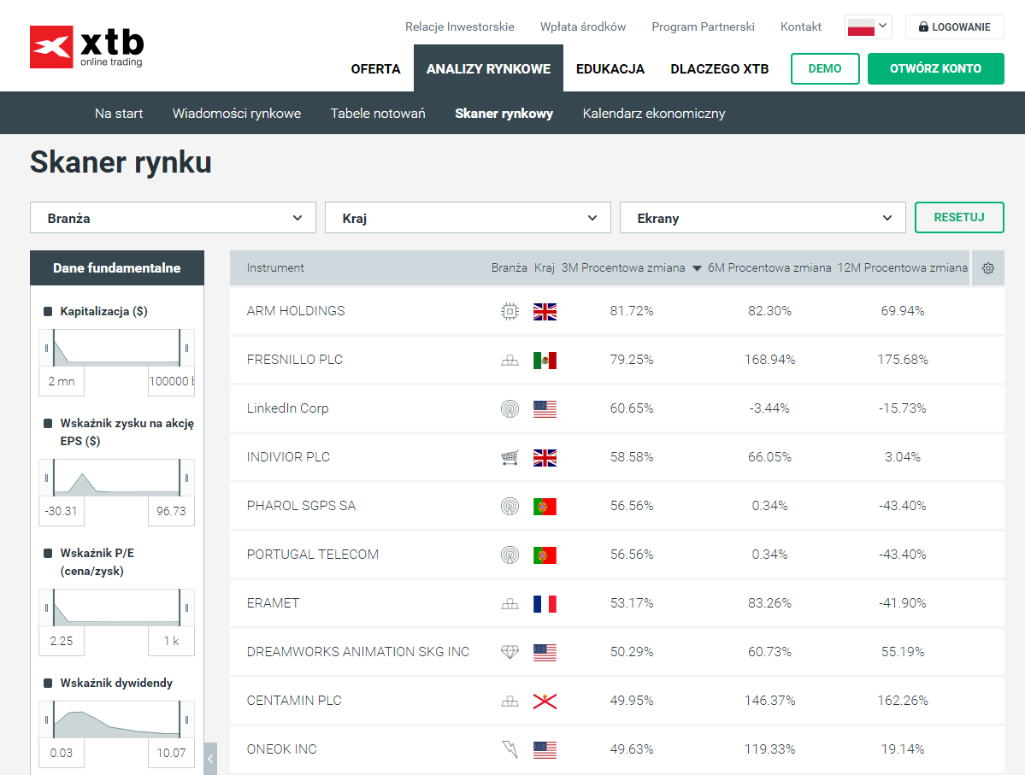Expand the Kraj dropdown filter
This screenshot has width=1025, height=775.
pos(467,218)
